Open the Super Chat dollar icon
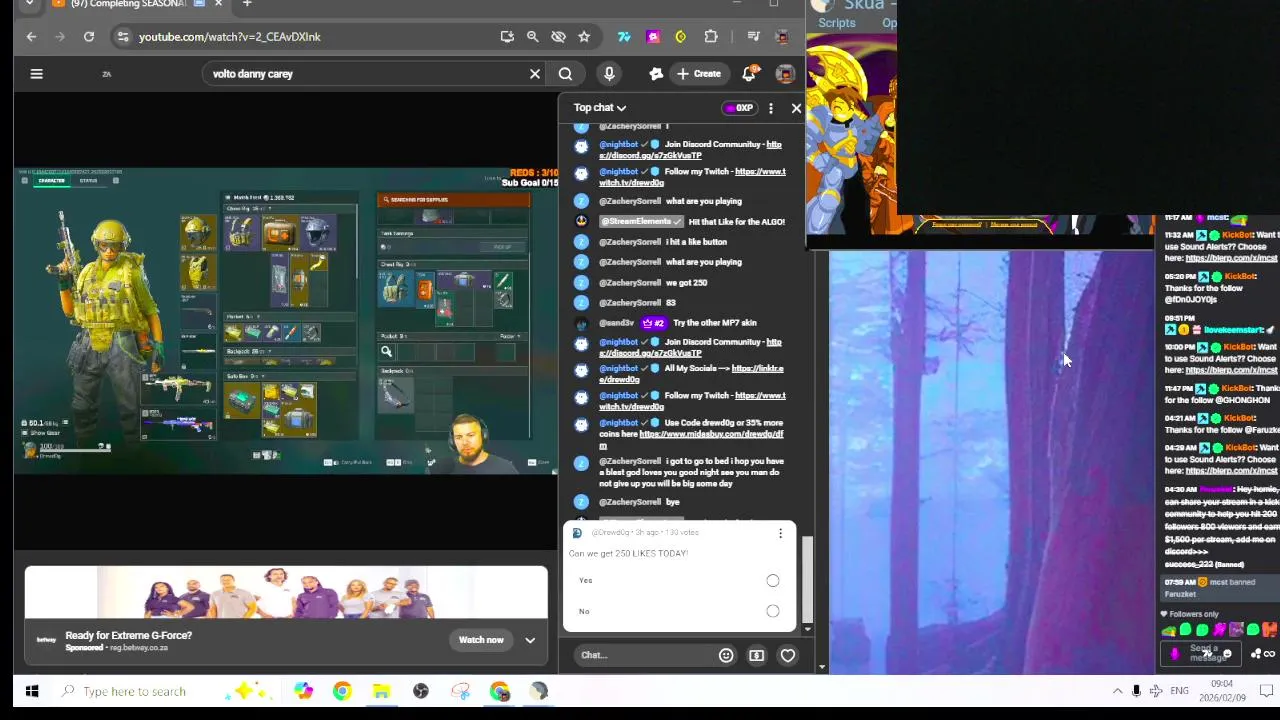This screenshot has height=720, width=1280. 757,656
